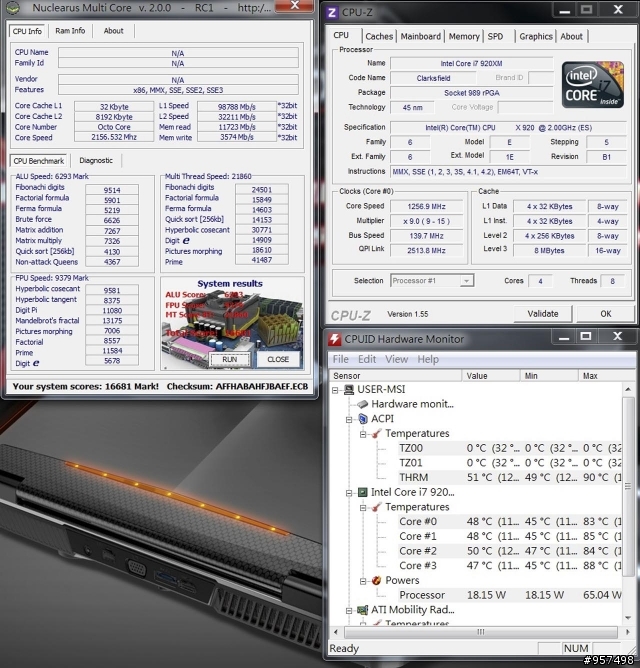
Task: Click the Validate button in CPU-Z
Action: [543, 314]
